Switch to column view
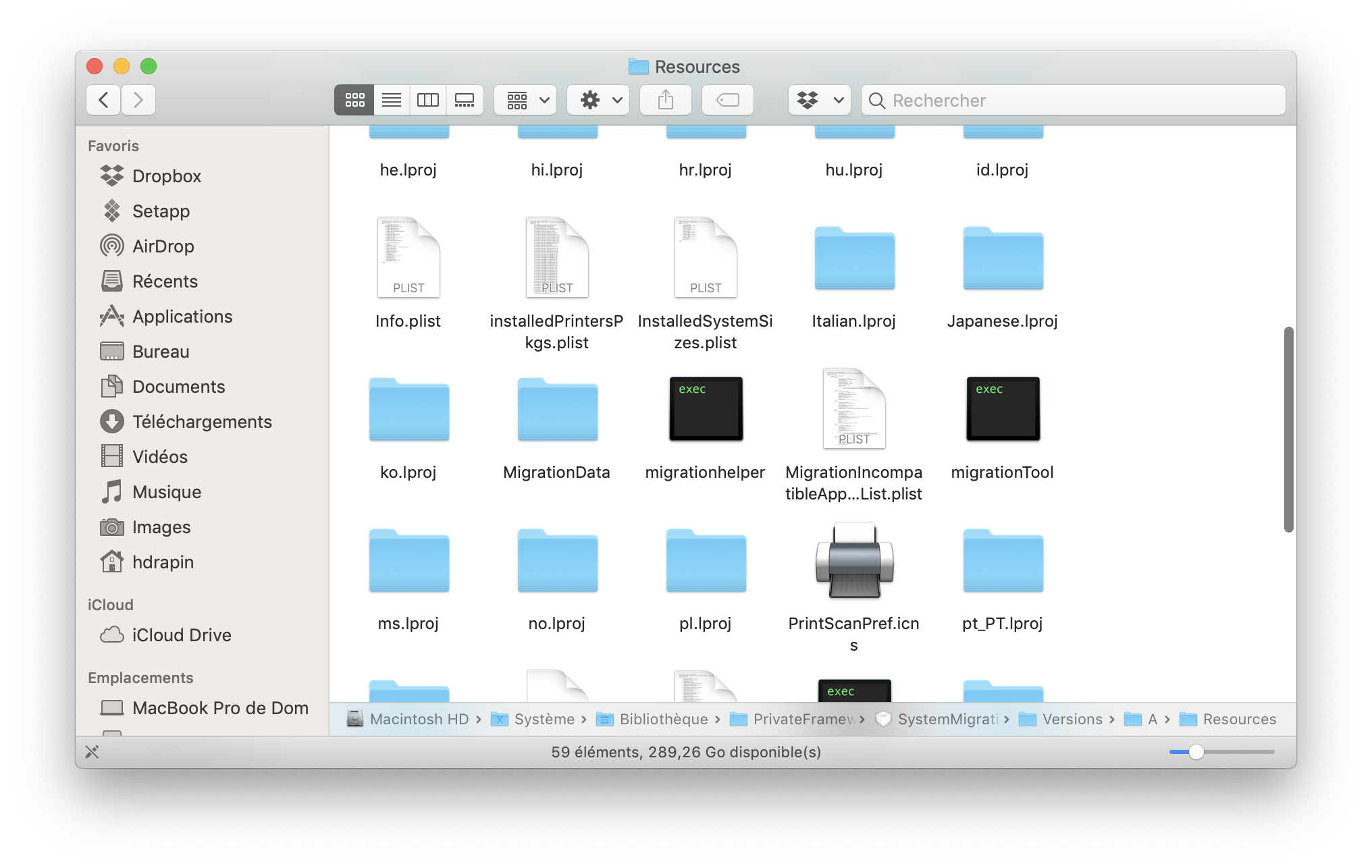 427,99
